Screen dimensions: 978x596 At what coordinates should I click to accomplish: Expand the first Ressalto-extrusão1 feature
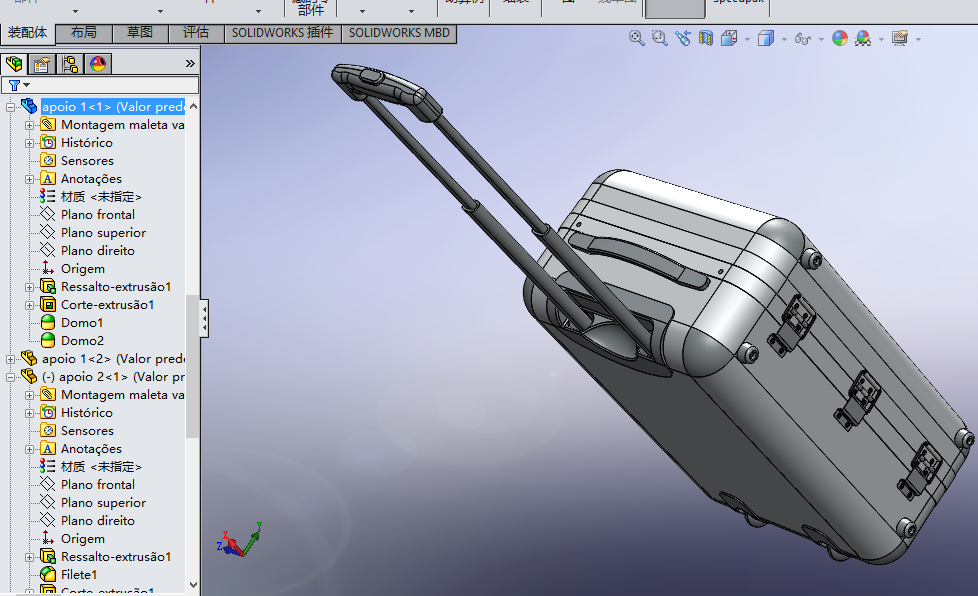coord(29,287)
